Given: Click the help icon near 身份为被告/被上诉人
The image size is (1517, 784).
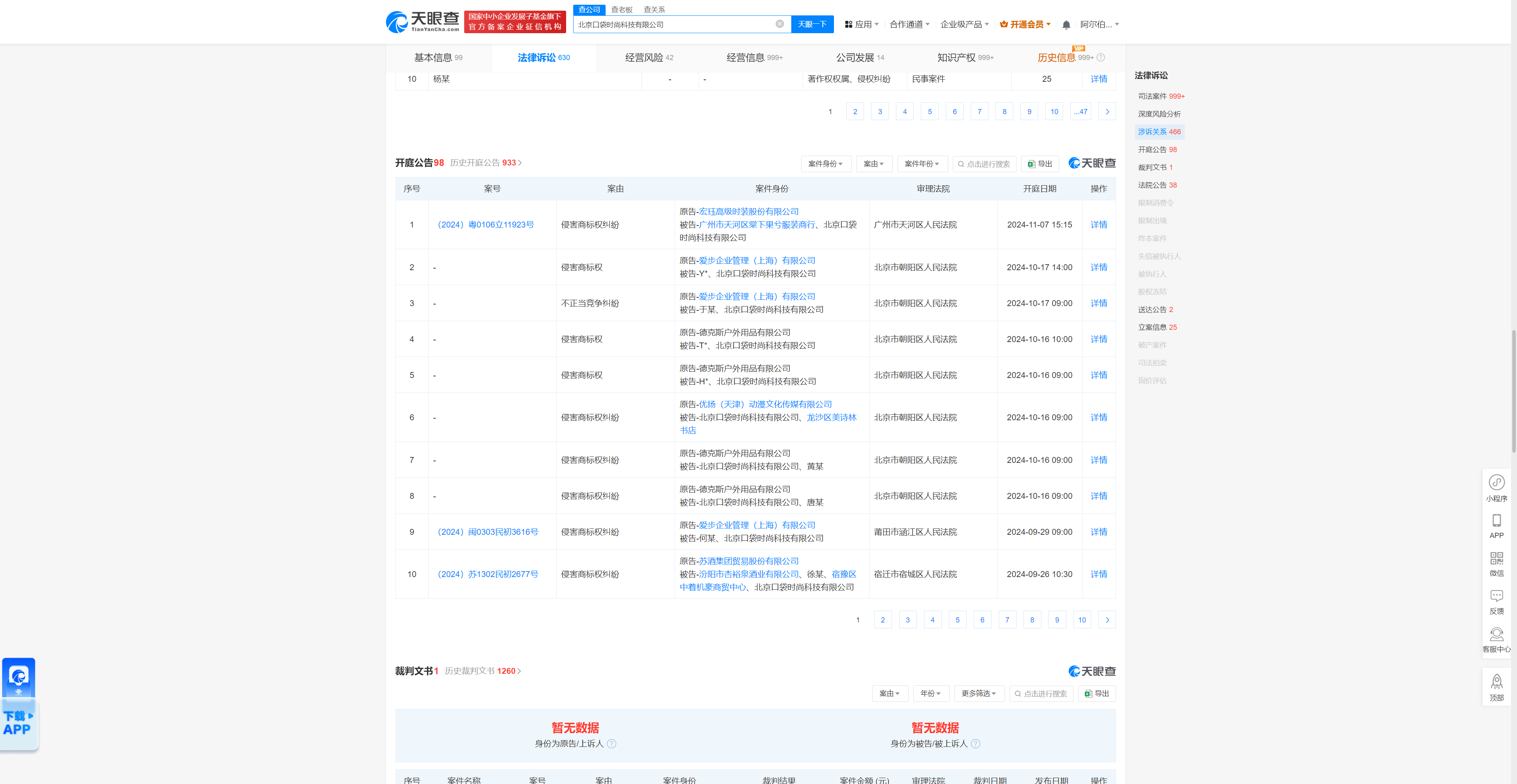Looking at the screenshot, I should (975, 743).
